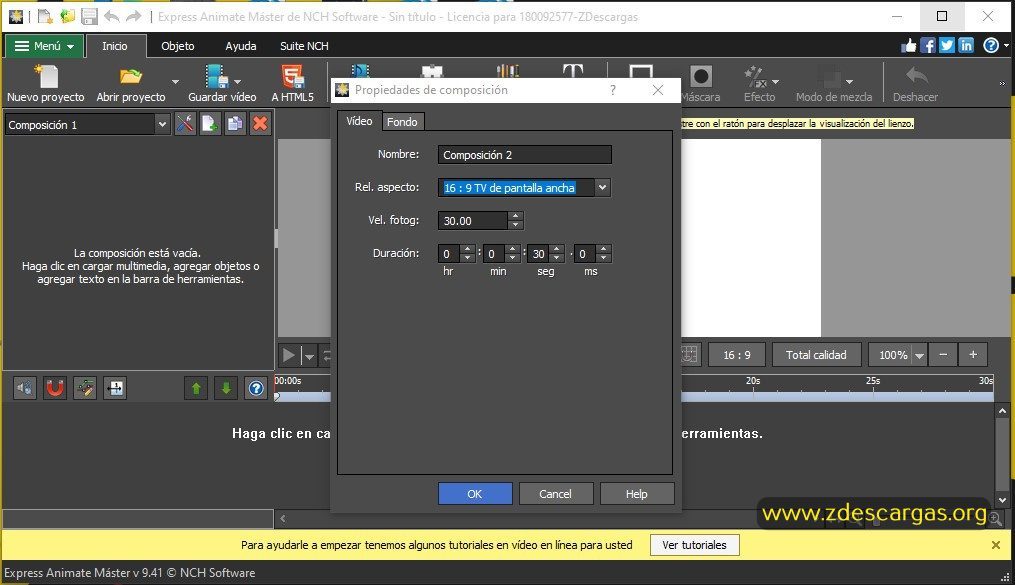Click the title bar new file icon

[x=45, y=16]
